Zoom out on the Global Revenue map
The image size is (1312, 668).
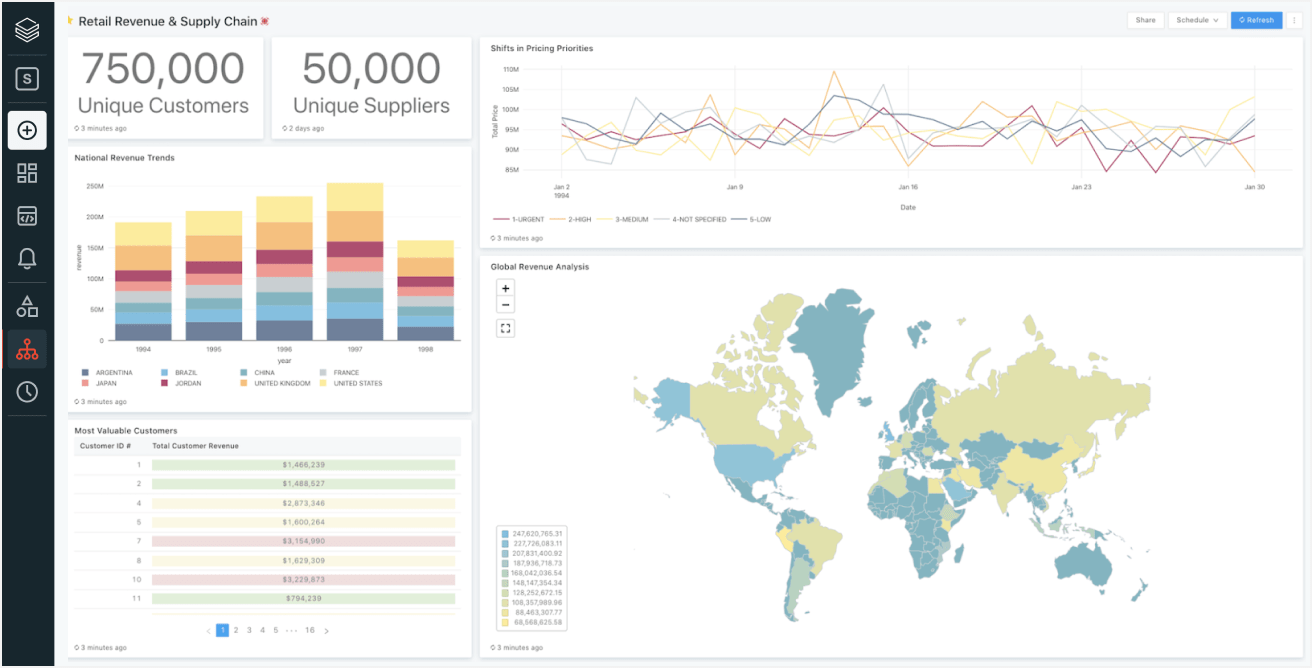506,305
